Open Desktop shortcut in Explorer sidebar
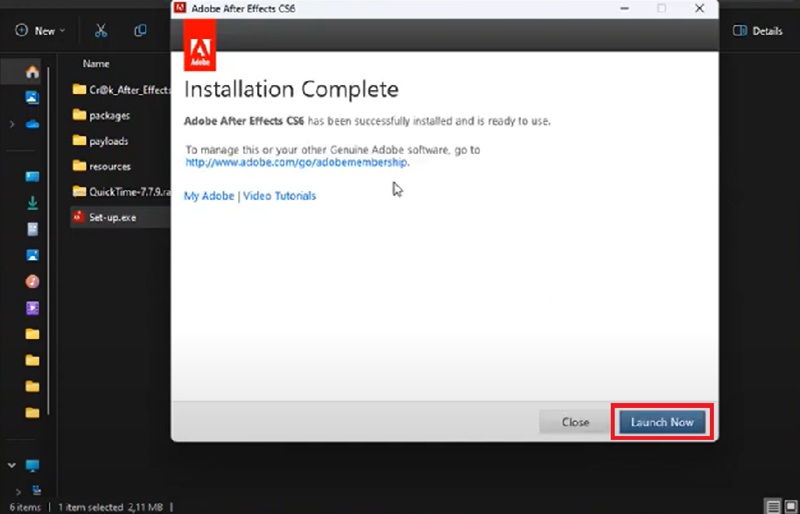The width and height of the screenshot is (800, 514). pos(32,177)
